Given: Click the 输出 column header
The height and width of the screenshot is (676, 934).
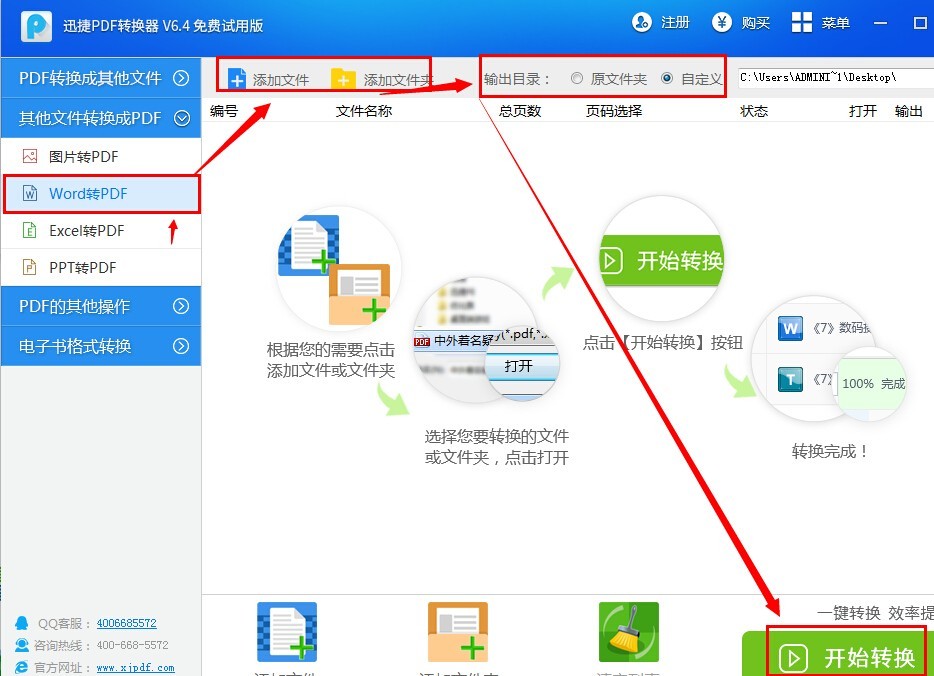Looking at the screenshot, I should [x=908, y=111].
